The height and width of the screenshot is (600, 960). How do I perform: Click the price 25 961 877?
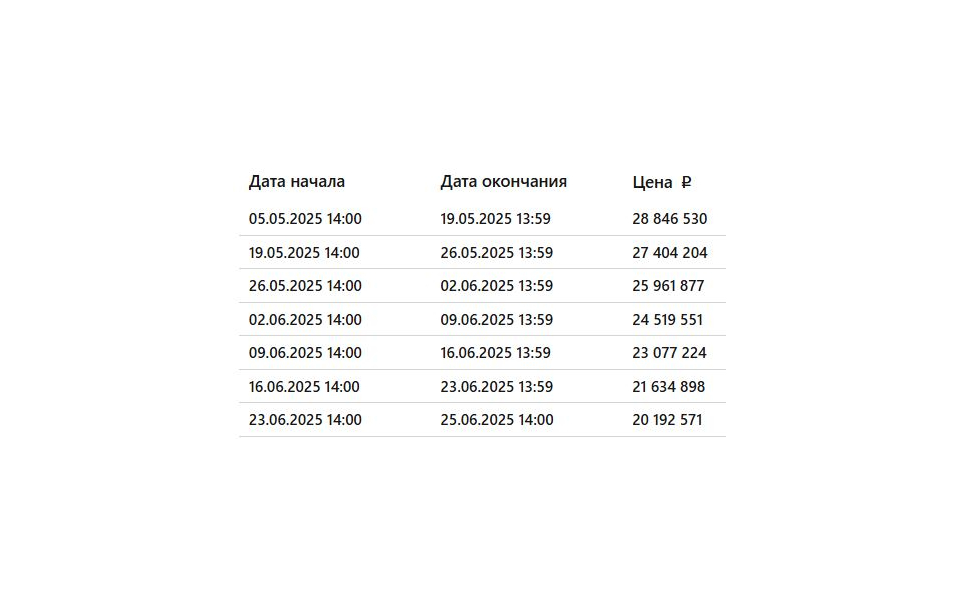pos(668,286)
